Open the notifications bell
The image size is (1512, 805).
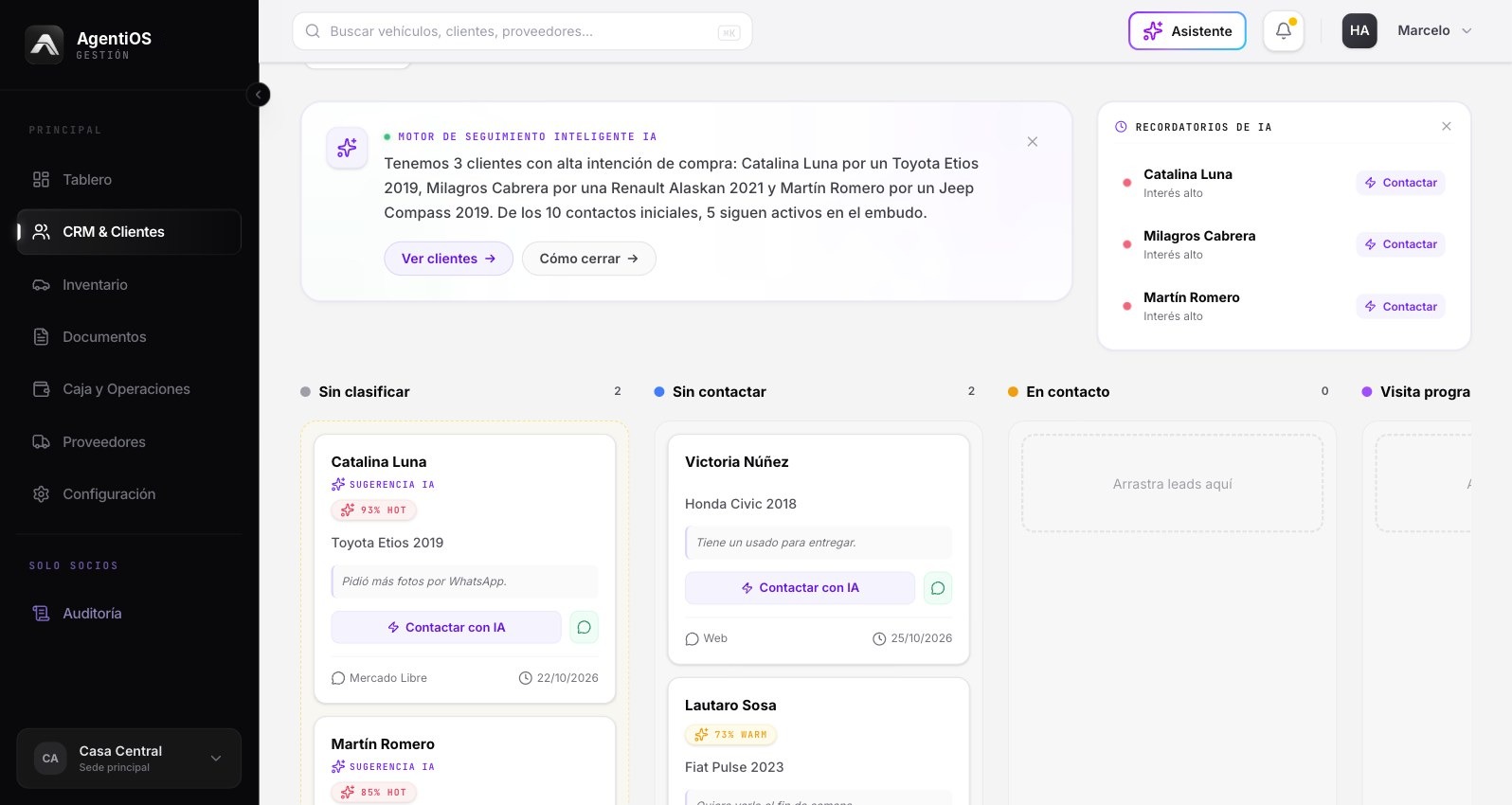tap(1284, 30)
